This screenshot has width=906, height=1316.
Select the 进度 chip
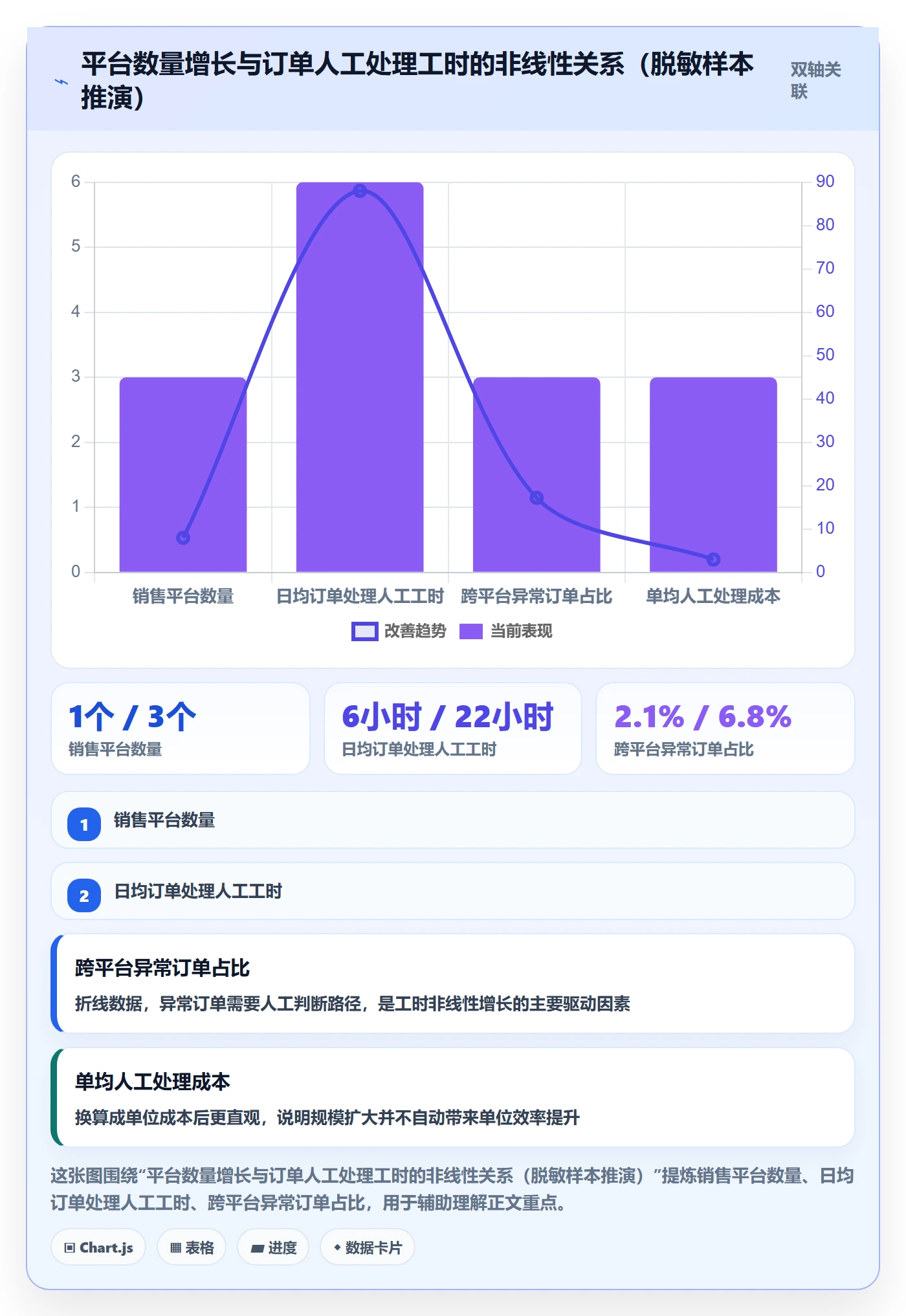coord(273,1247)
